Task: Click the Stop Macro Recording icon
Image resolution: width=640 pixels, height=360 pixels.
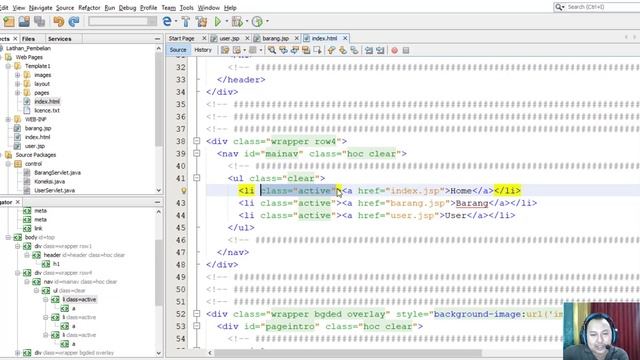Action: tap(406, 50)
